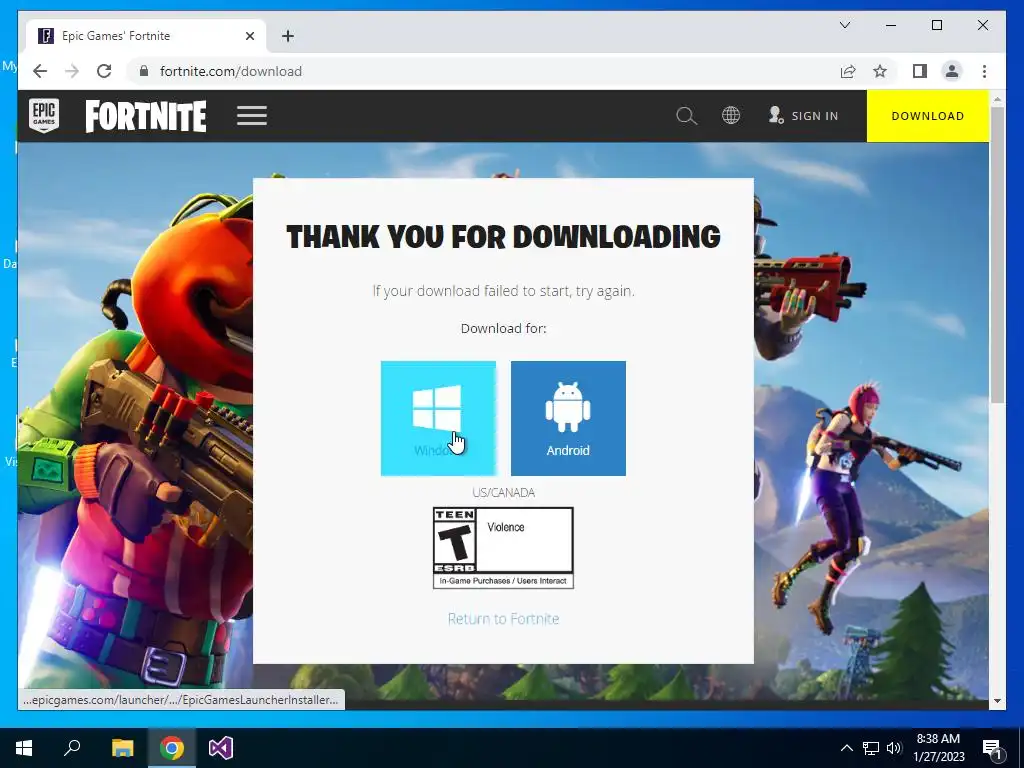Bookmark this page with the star
This screenshot has height=768, width=1024.
[x=880, y=71]
